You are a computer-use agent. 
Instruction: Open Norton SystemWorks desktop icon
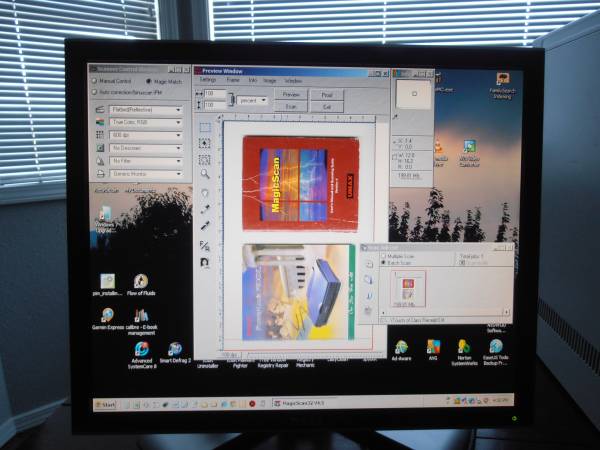(463, 346)
